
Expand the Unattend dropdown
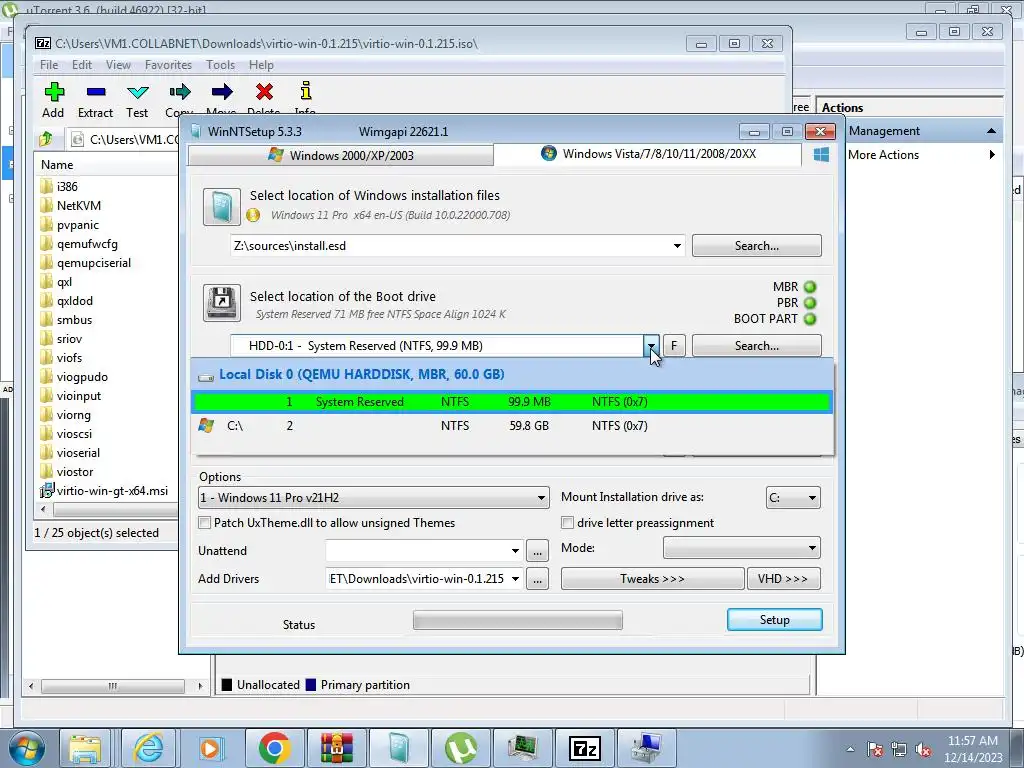(515, 551)
